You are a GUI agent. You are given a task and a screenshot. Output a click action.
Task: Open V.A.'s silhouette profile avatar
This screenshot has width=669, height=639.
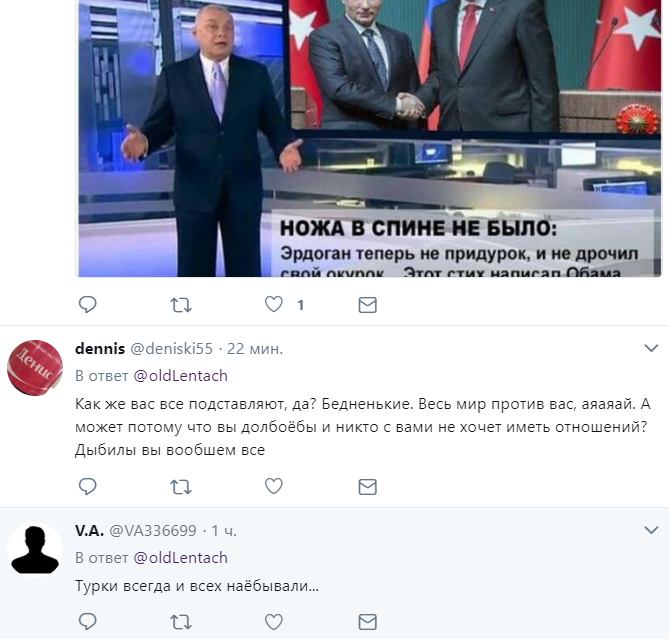(x=35, y=549)
